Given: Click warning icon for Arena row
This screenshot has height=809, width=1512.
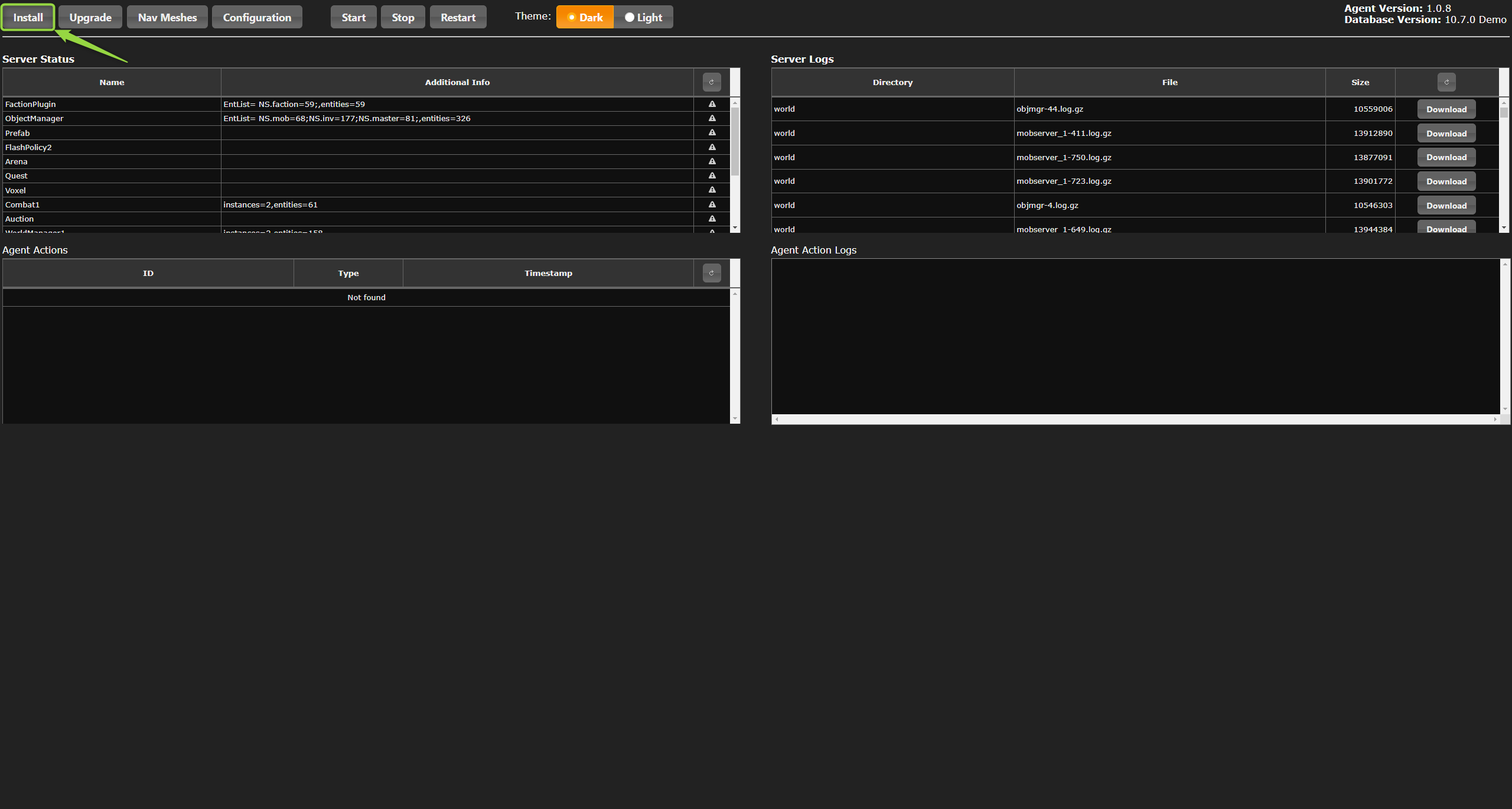Looking at the screenshot, I should click(712, 161).
